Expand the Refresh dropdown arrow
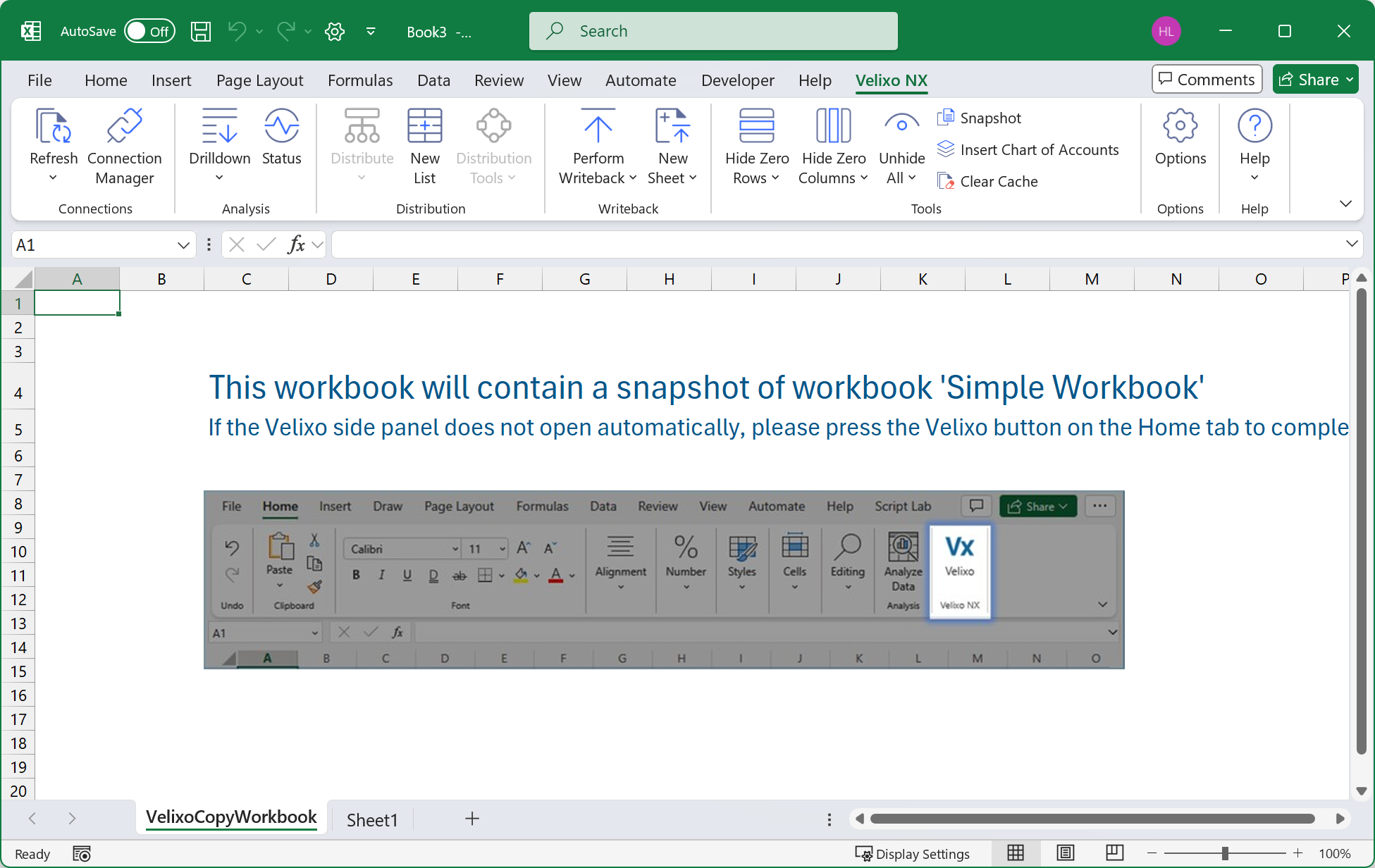The image size is (1375, 868). click(x=53, y=178)
